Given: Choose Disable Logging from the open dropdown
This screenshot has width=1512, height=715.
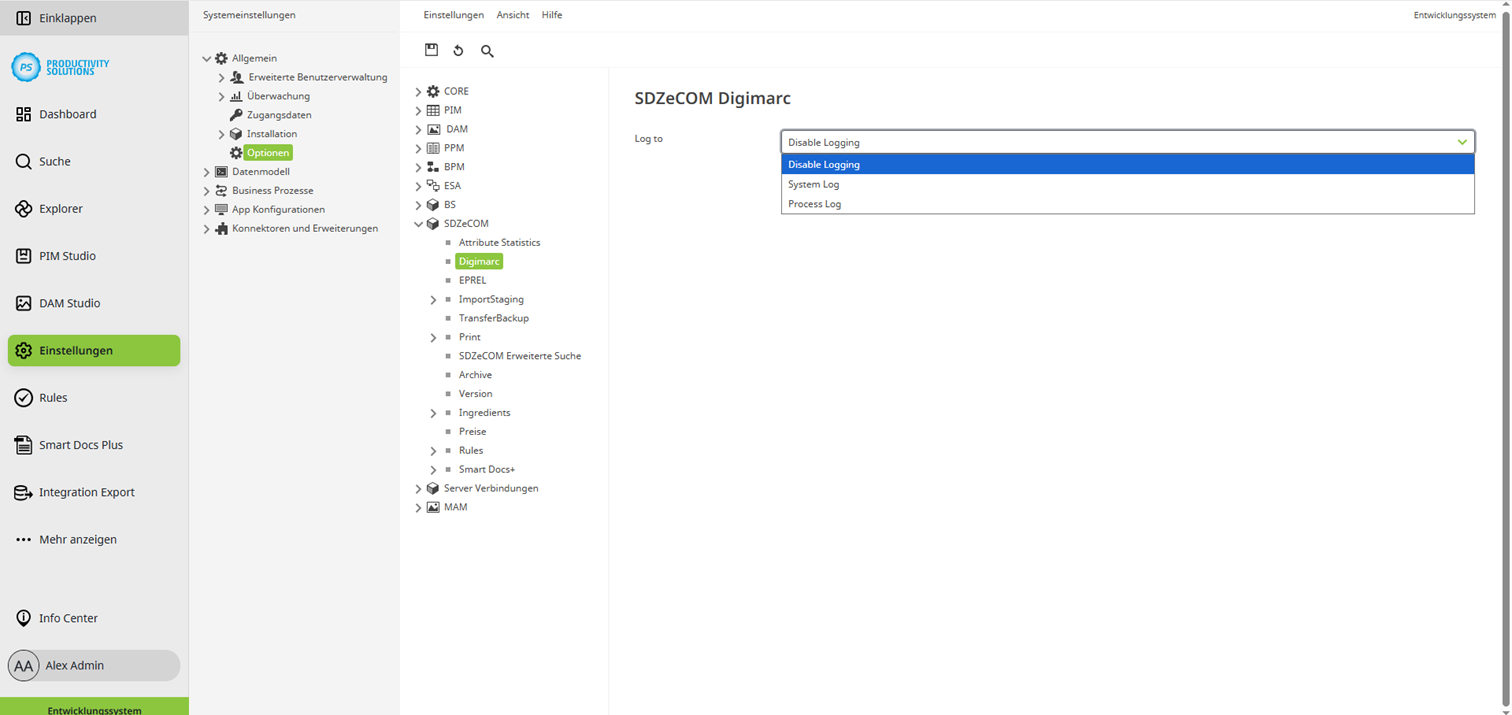Looking at the screenshot, I should [x=824, y=164].
